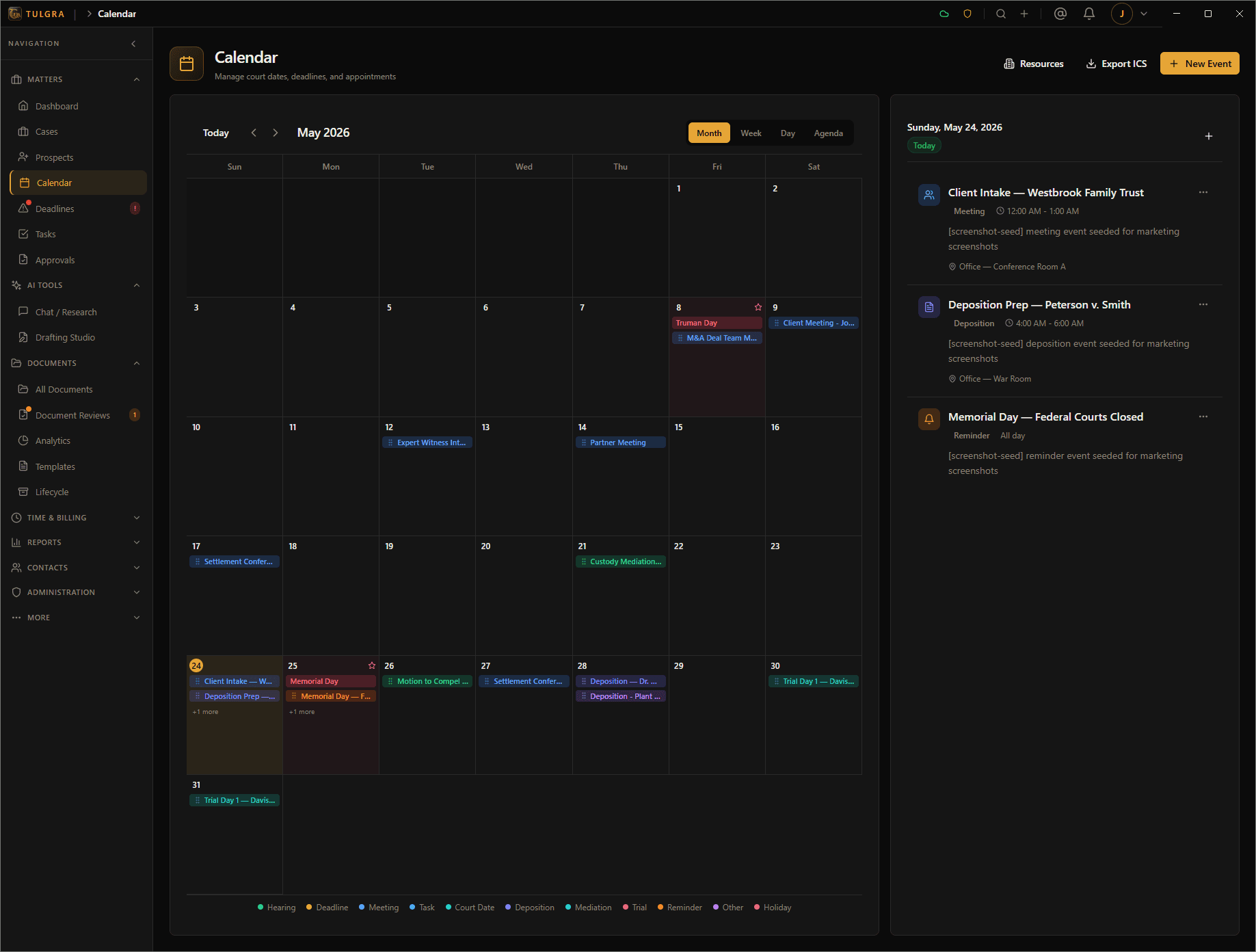The height and width of the screenshot is (952, 1256).
Task: Click the Holiday legend dot
Action: click(757, 908)
